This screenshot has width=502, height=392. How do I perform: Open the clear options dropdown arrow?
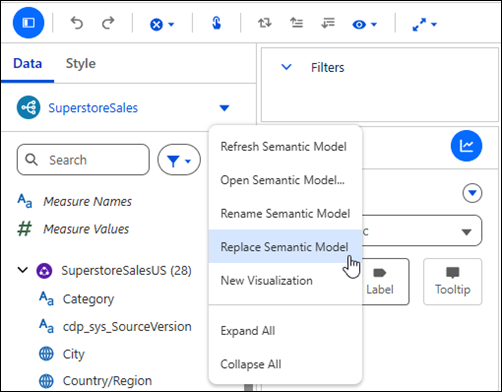pyautogui.click(x=171, y=24)
